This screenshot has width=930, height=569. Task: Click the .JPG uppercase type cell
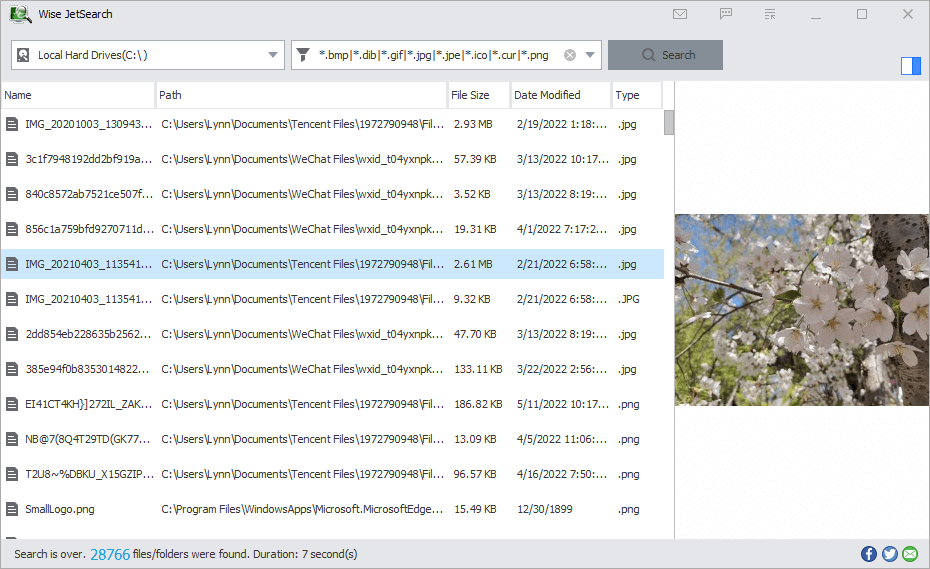coord(629,299)
